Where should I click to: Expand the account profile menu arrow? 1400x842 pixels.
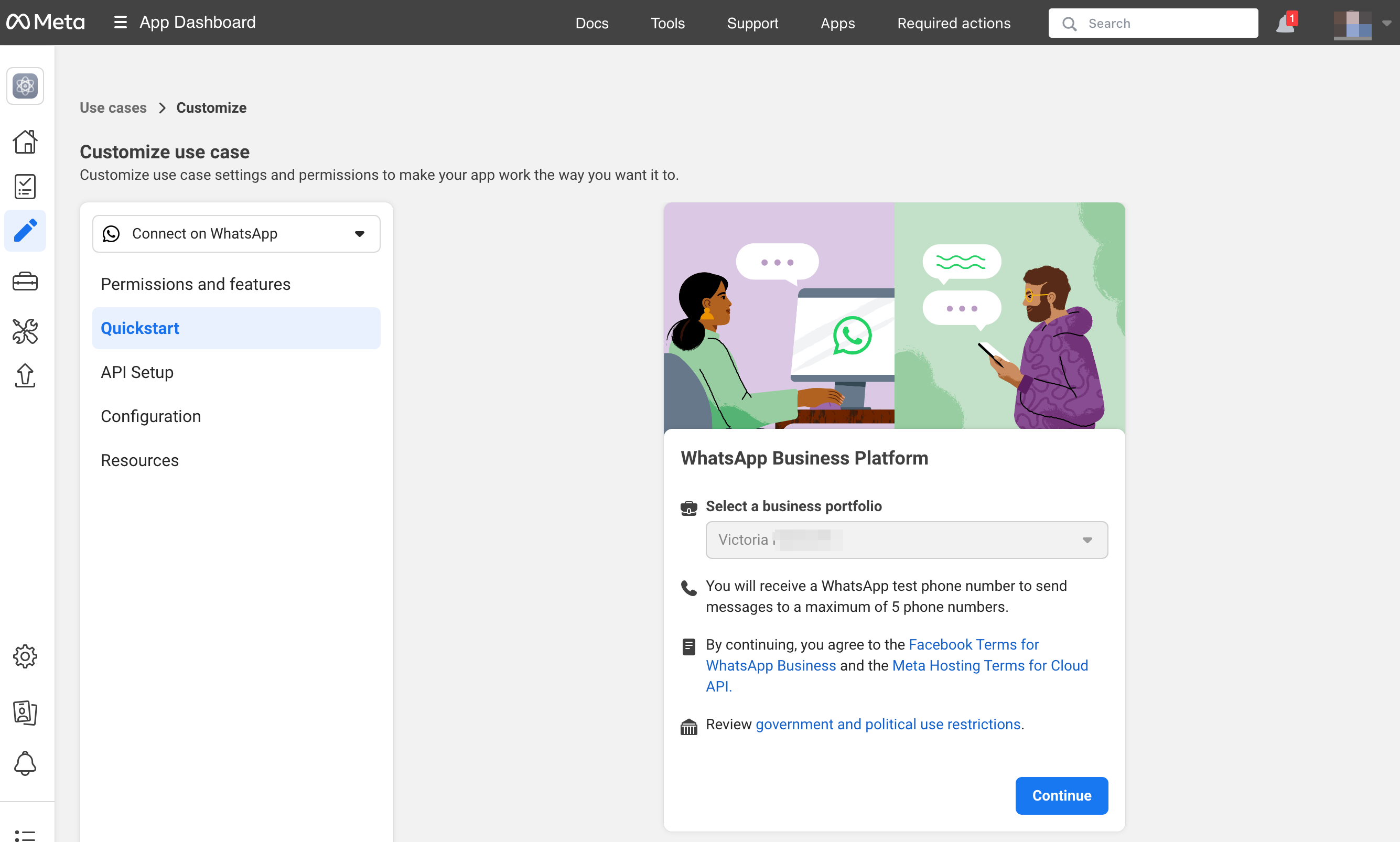click(1386, 24)
